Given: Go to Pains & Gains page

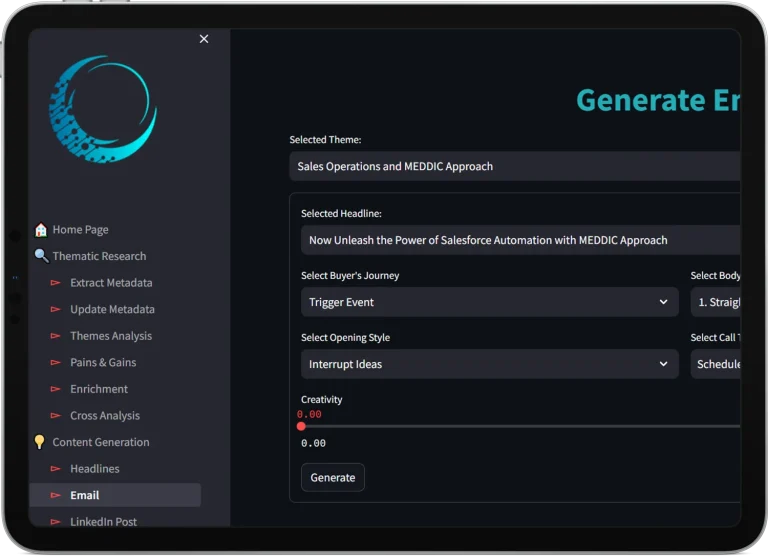Looking at the screenshot, I should coord(103,362).
